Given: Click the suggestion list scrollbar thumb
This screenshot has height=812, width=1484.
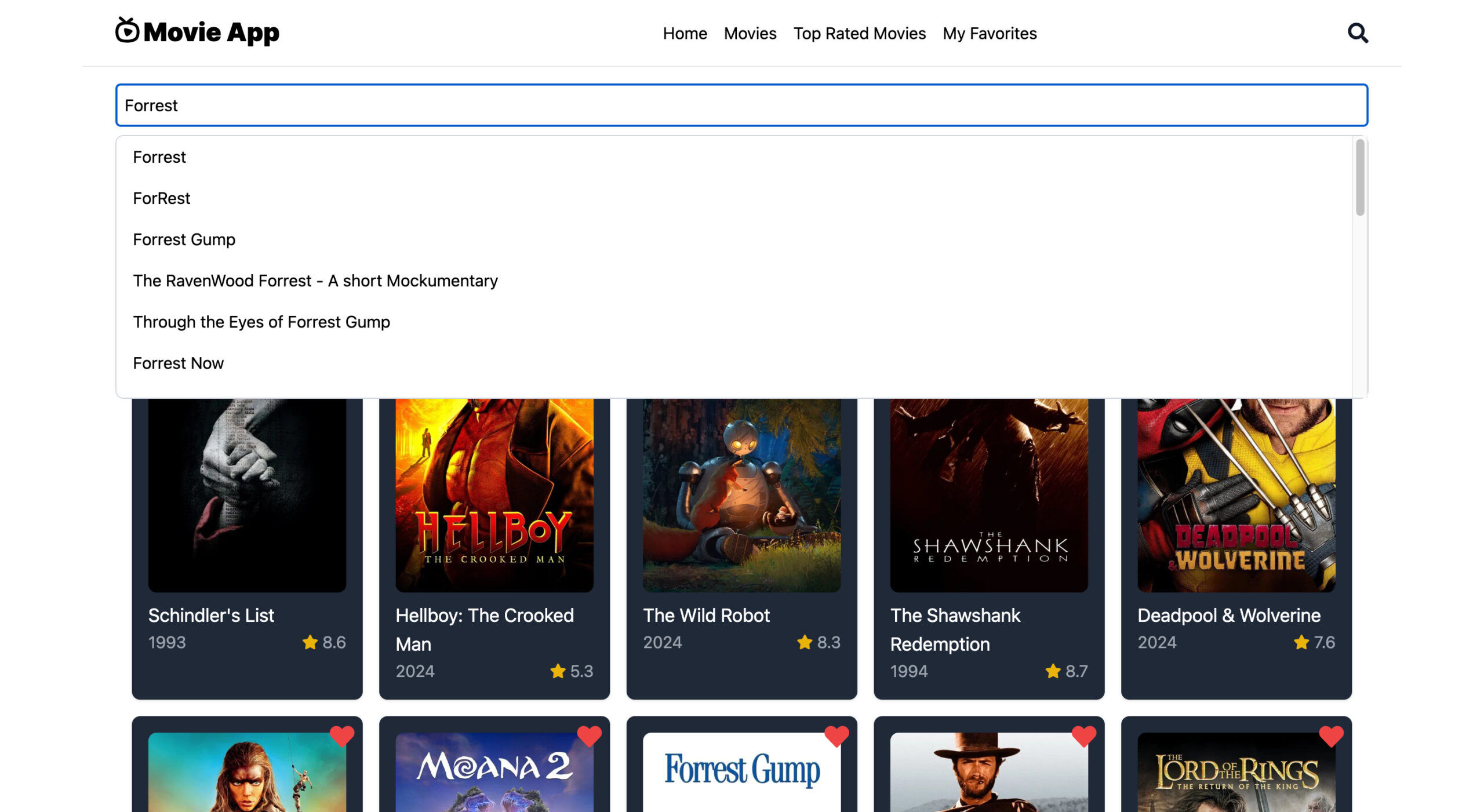Looking at the screenshot, I should [1359, 177].
